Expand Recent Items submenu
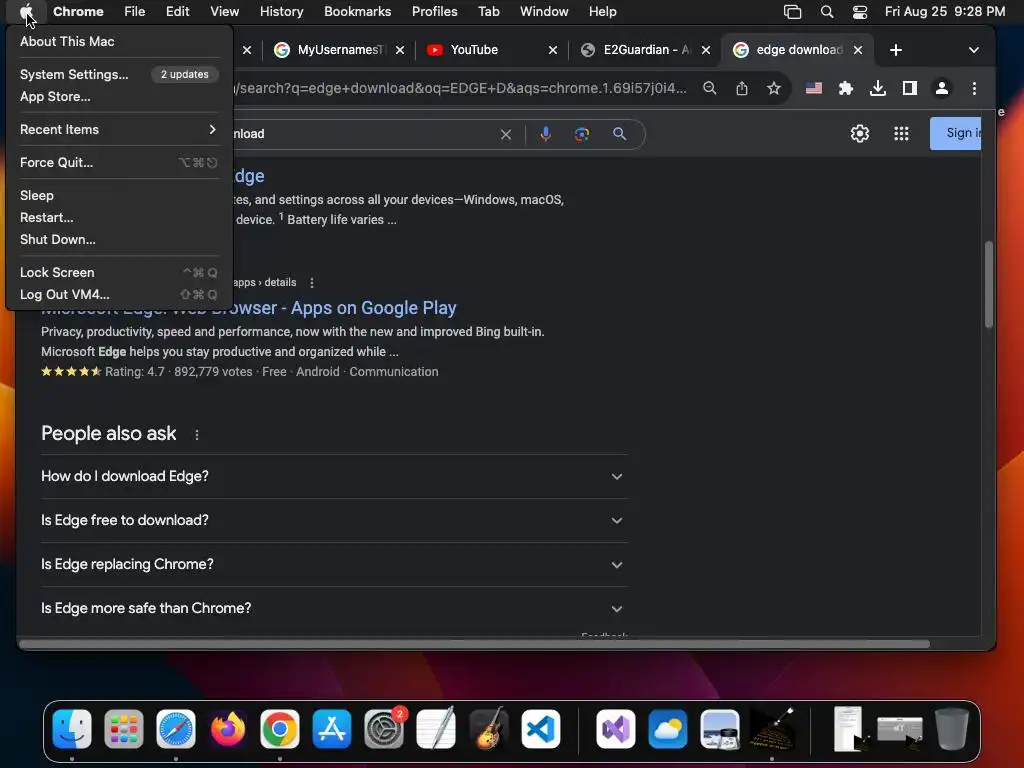This screenshot has width=1024, height=768. click(x=119, y=129)
